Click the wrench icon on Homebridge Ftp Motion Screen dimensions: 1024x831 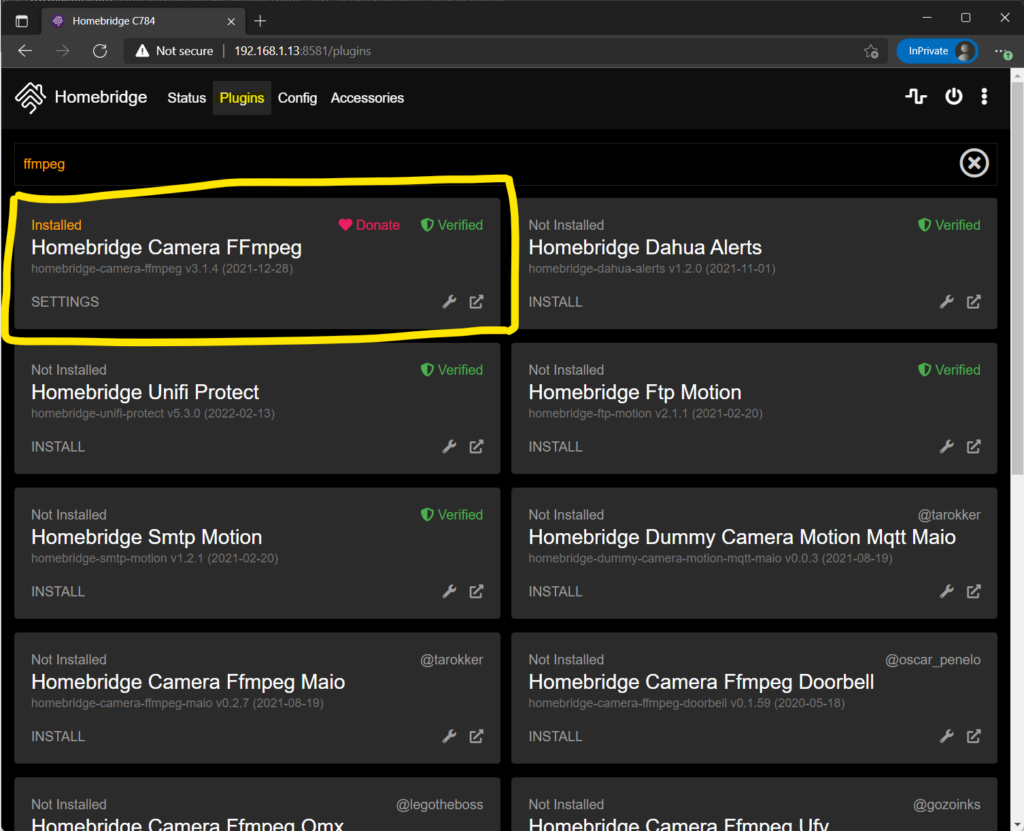947,447
